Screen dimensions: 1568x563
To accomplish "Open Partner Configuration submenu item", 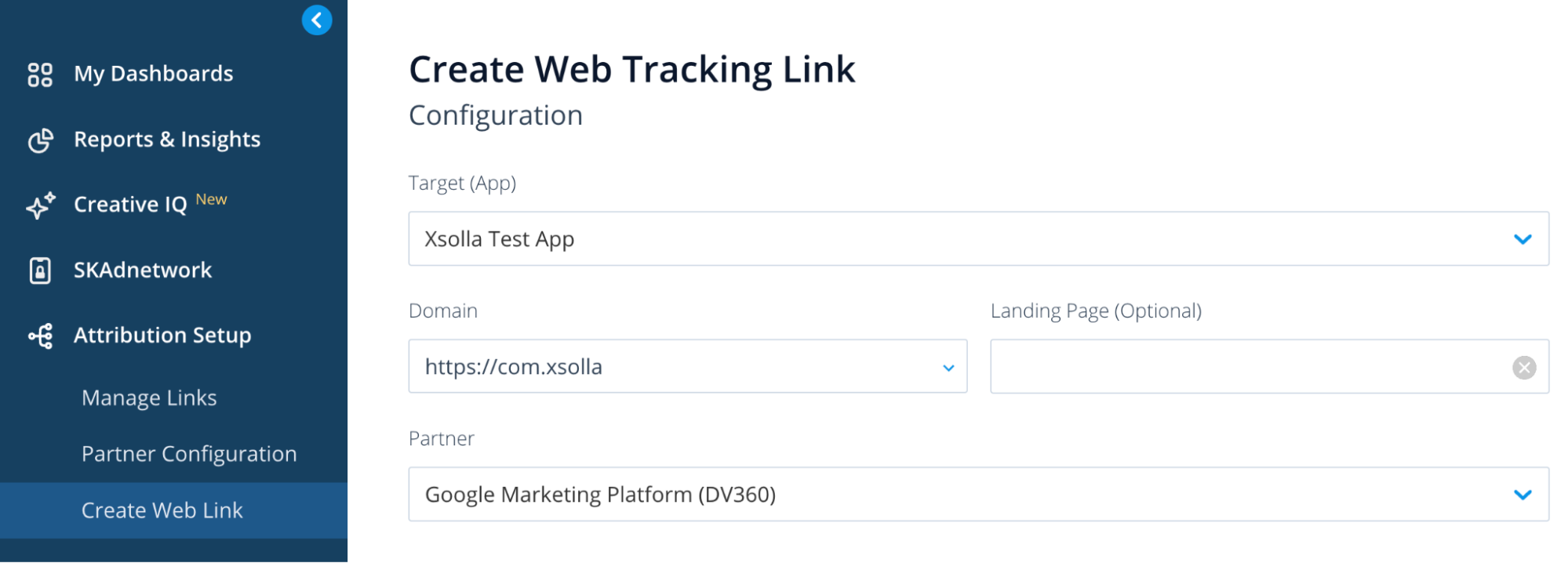I will tap(189, 454).
